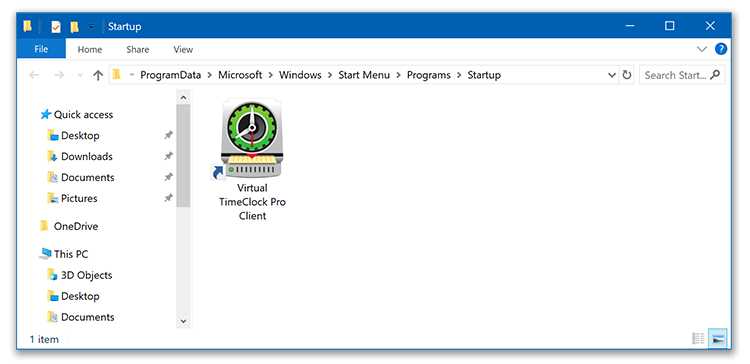Open the recent locations dropdown
Viewport: 750px width, 364px height.
(80, 76)
